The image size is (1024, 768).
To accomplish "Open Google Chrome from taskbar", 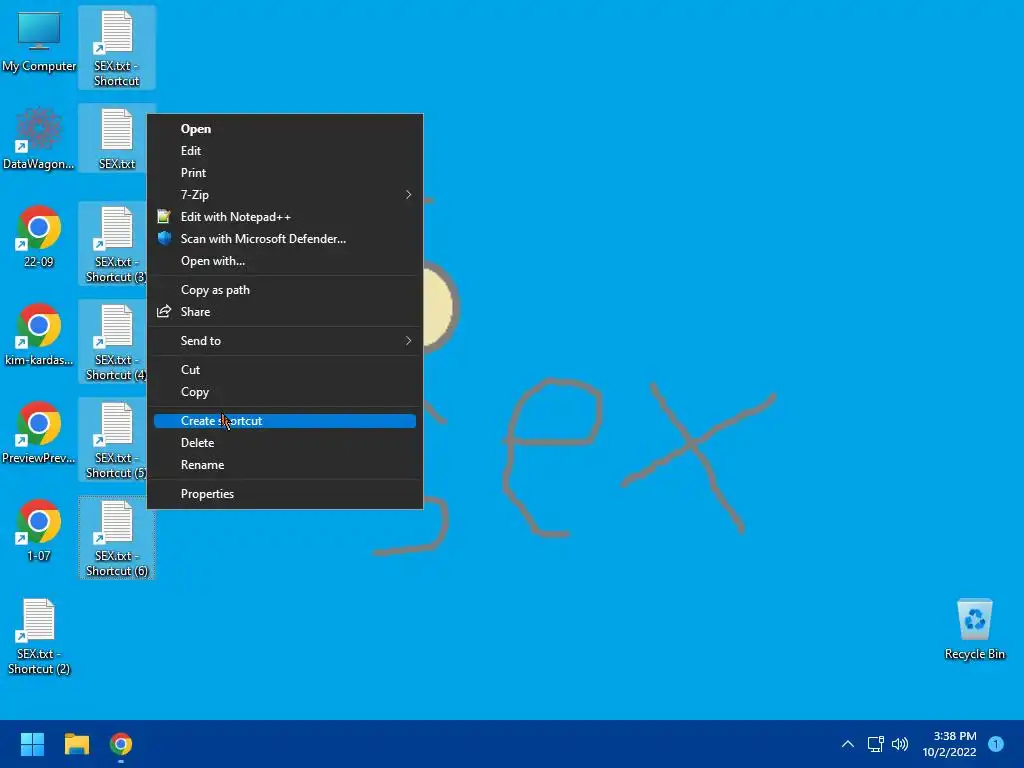I will point(121,744).
